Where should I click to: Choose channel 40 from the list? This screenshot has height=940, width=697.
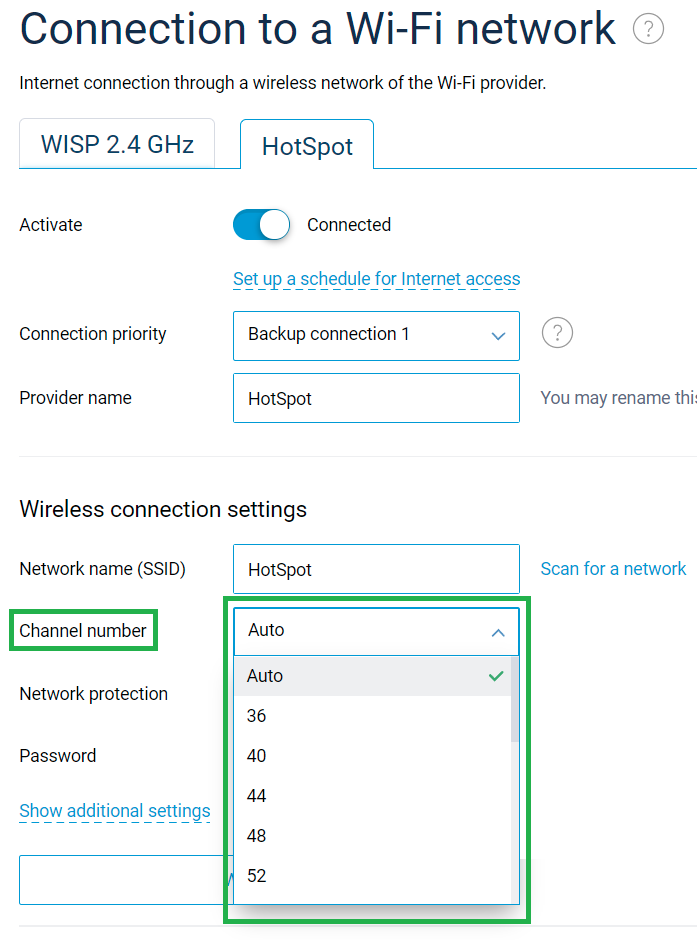point(372,756)
